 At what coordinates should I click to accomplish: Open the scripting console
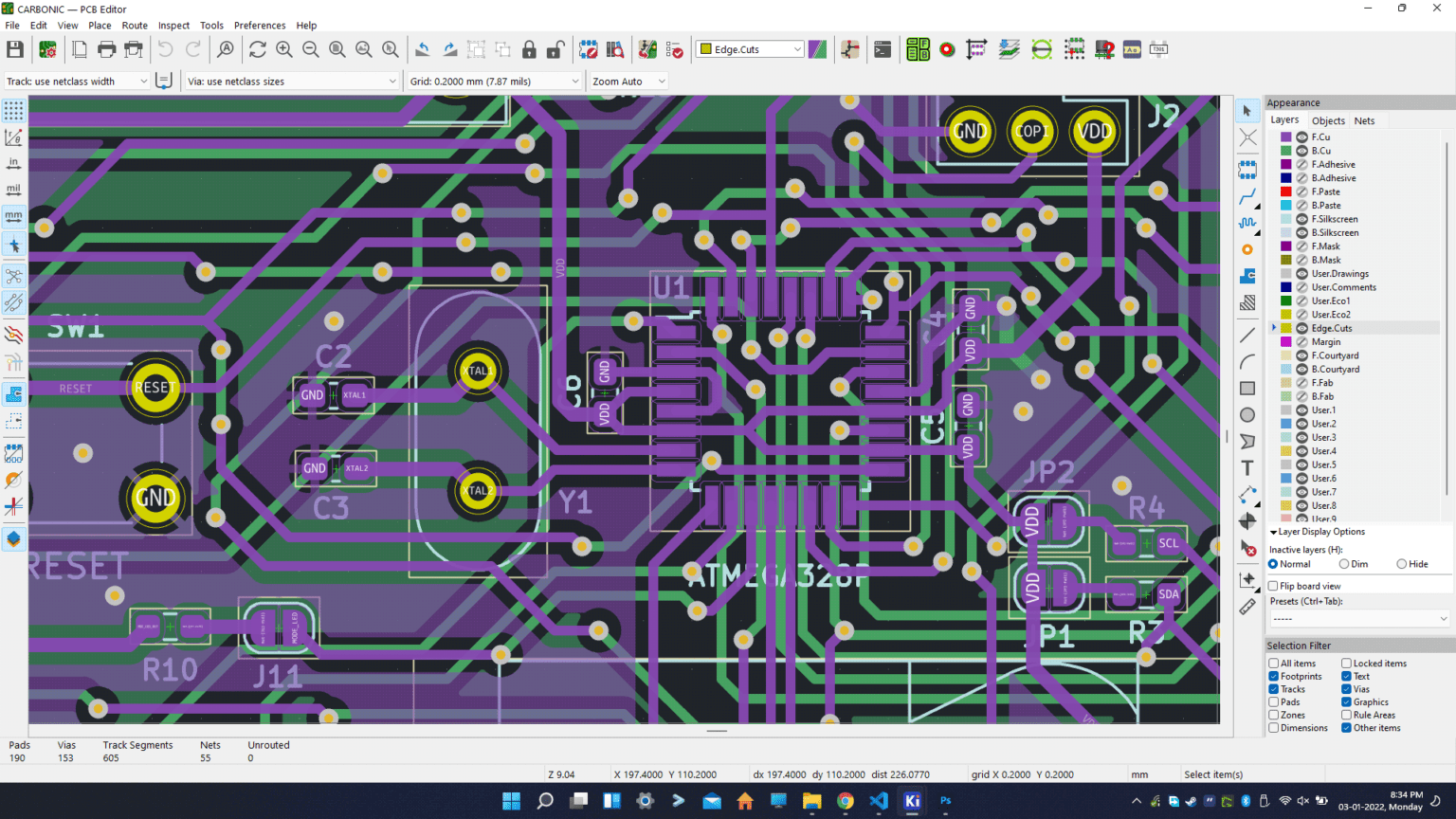click(x=883, y=48)
